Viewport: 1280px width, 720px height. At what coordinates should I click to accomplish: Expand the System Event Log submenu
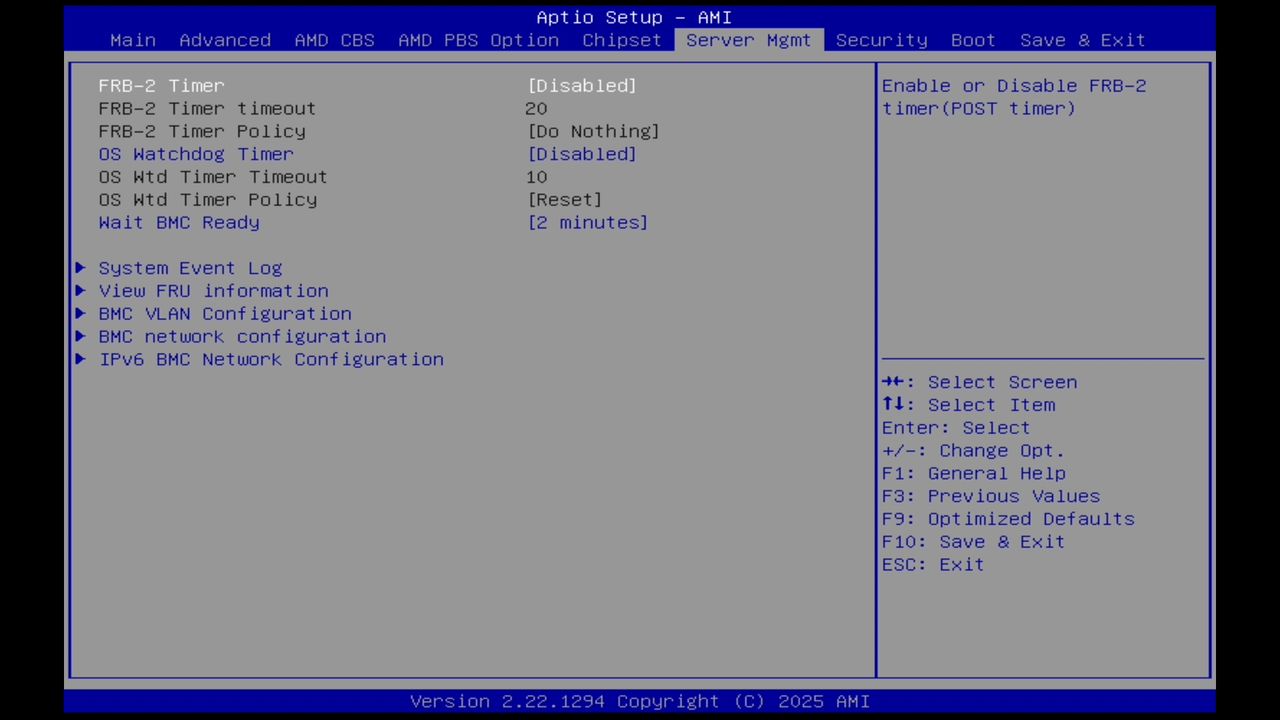[190, 268]
